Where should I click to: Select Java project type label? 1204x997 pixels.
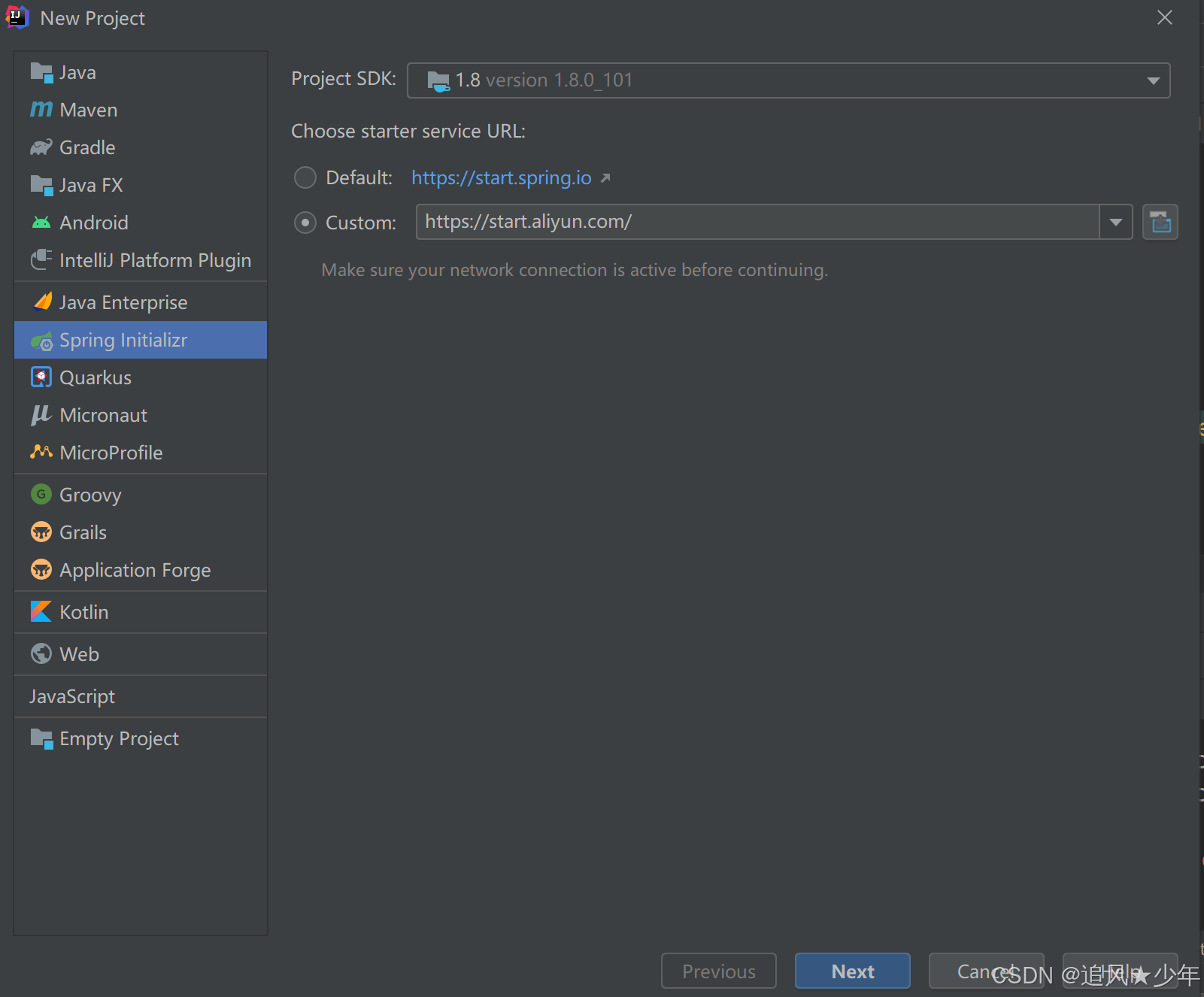coord(78,72)
